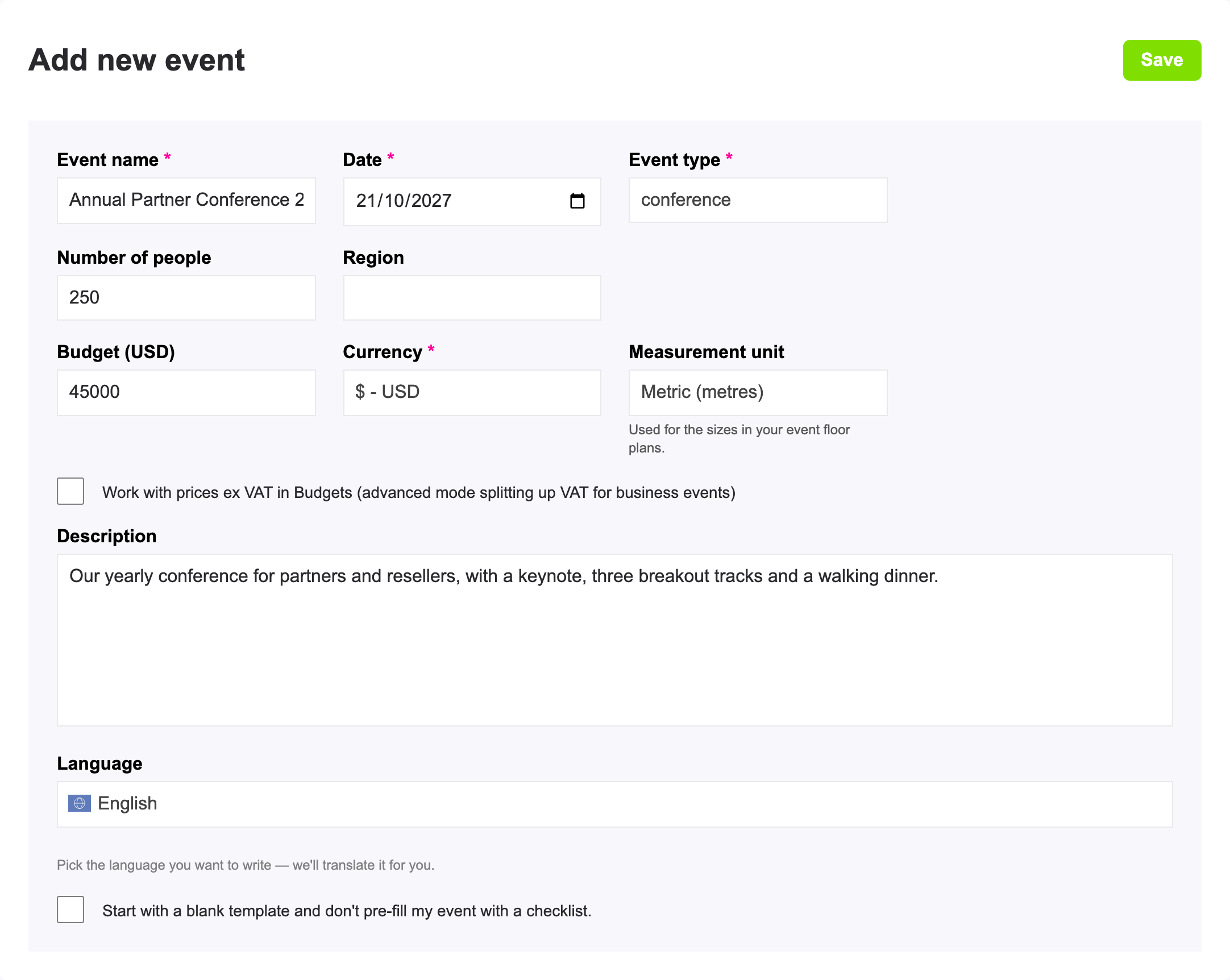Open the date picker calendar icon

577,201
